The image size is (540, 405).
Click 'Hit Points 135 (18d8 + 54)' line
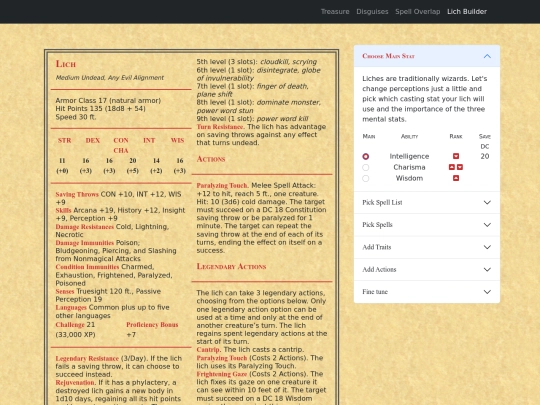pyautogui.click(x=101, y=109)
